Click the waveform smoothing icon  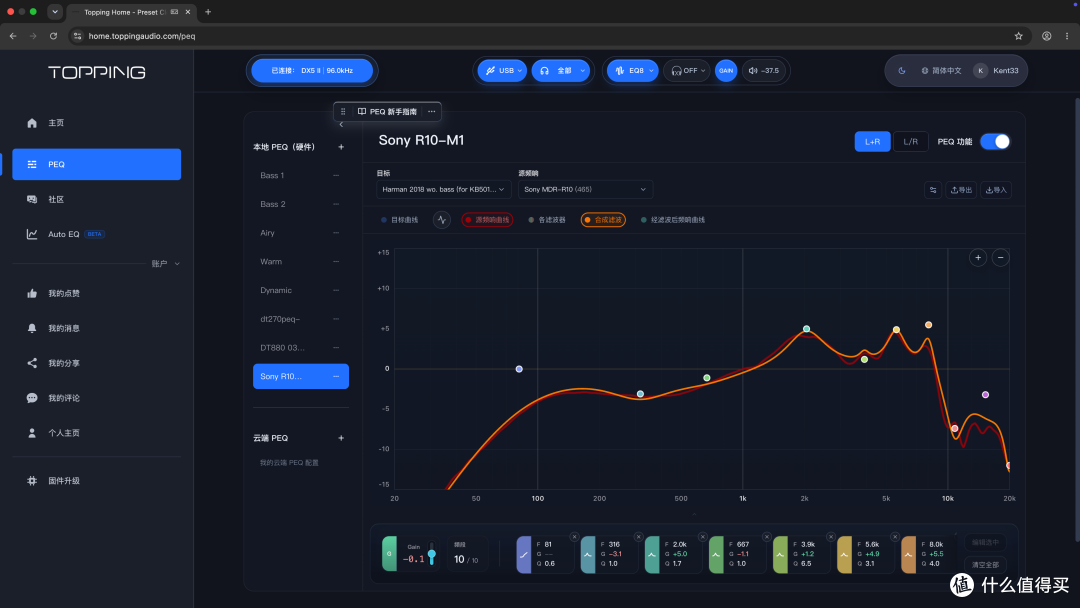(442, 220)
